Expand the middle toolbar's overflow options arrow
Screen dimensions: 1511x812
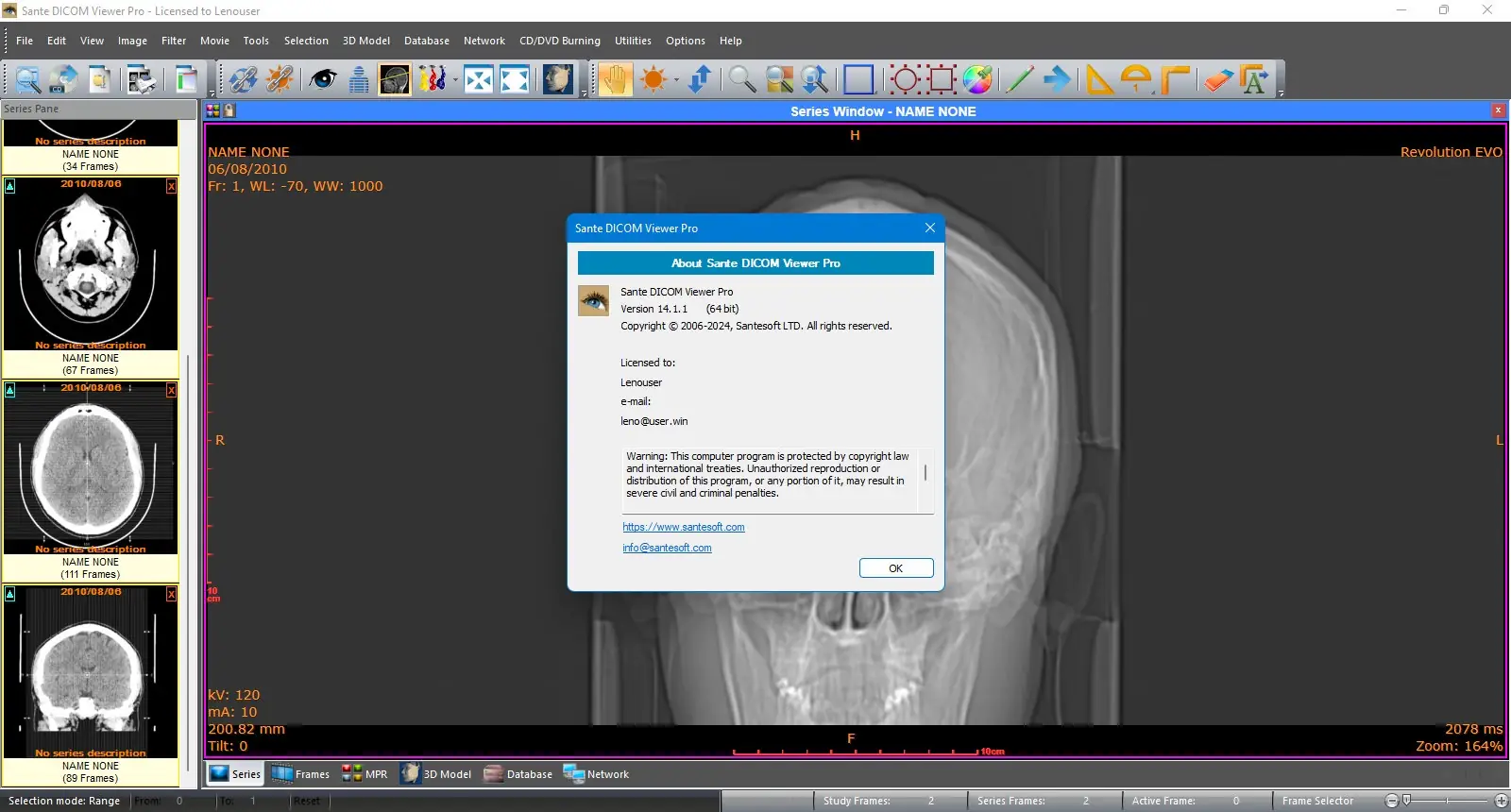585,93
